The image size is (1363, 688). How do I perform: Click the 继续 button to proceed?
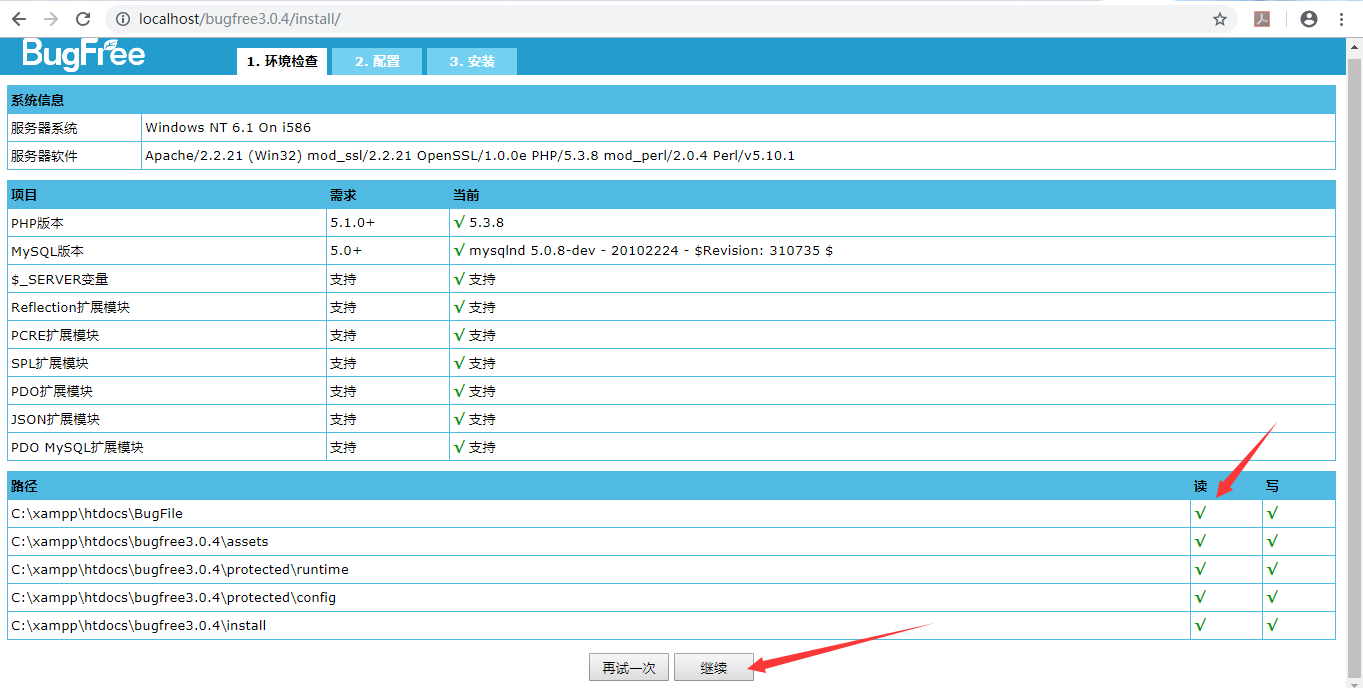713,667
